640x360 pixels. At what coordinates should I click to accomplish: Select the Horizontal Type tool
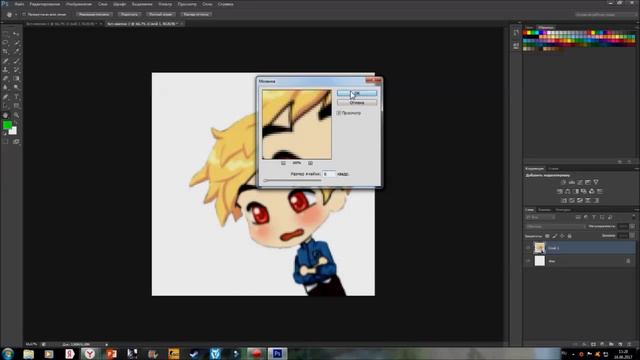[16, 97]
